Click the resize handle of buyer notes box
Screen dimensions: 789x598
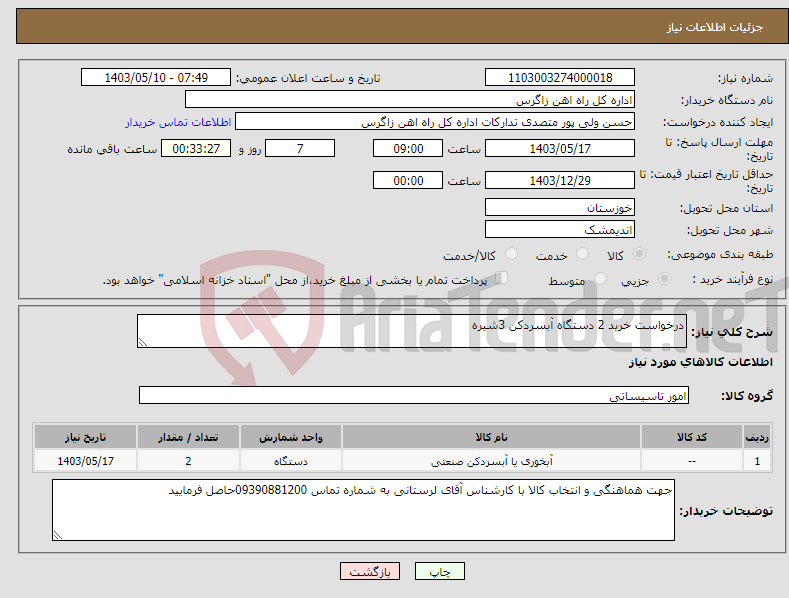pos(58,535)
